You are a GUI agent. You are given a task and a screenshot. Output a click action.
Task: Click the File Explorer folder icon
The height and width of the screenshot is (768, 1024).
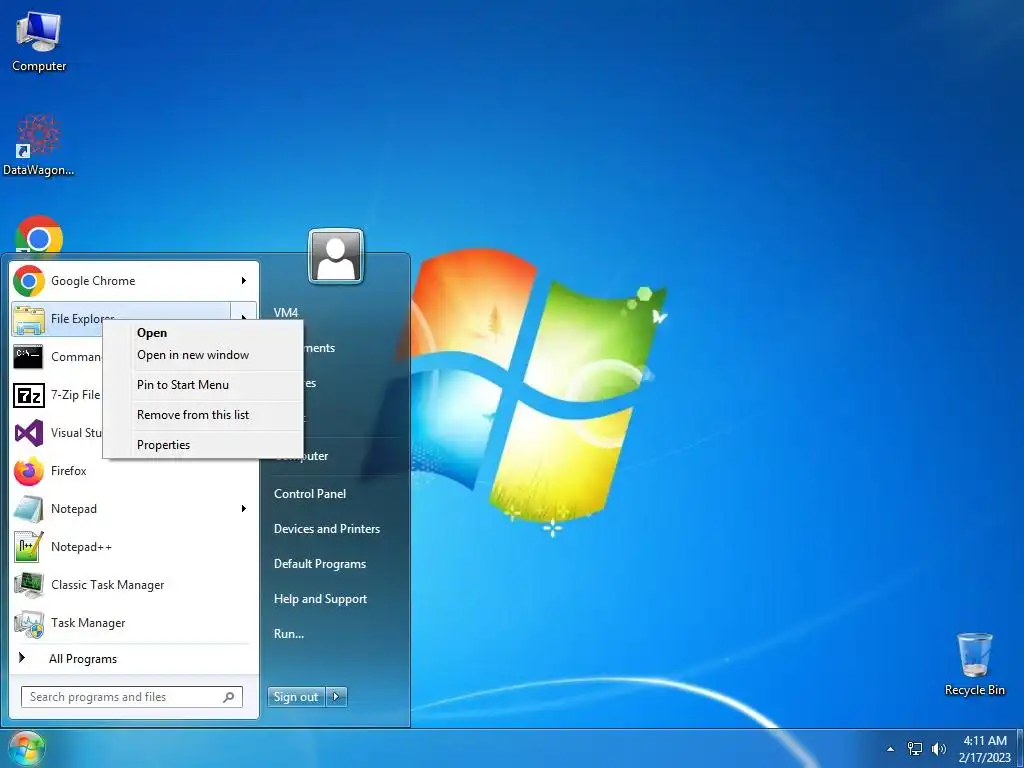point(29,319)
